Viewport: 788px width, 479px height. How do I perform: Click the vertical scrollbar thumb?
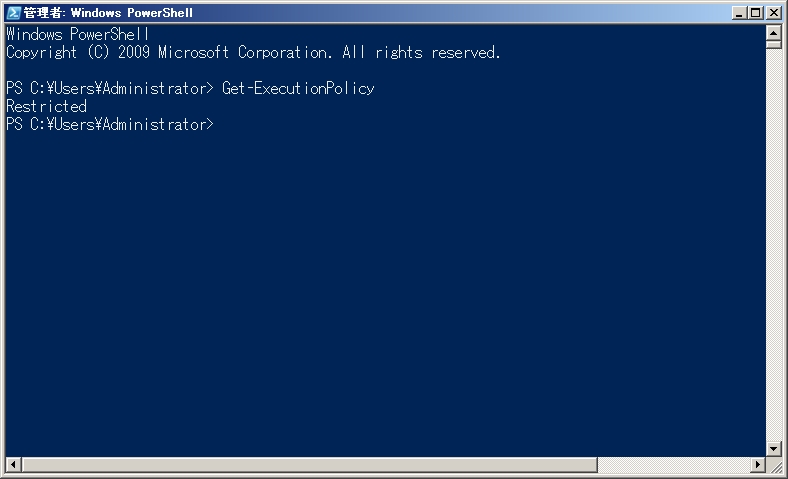[773, 44]
